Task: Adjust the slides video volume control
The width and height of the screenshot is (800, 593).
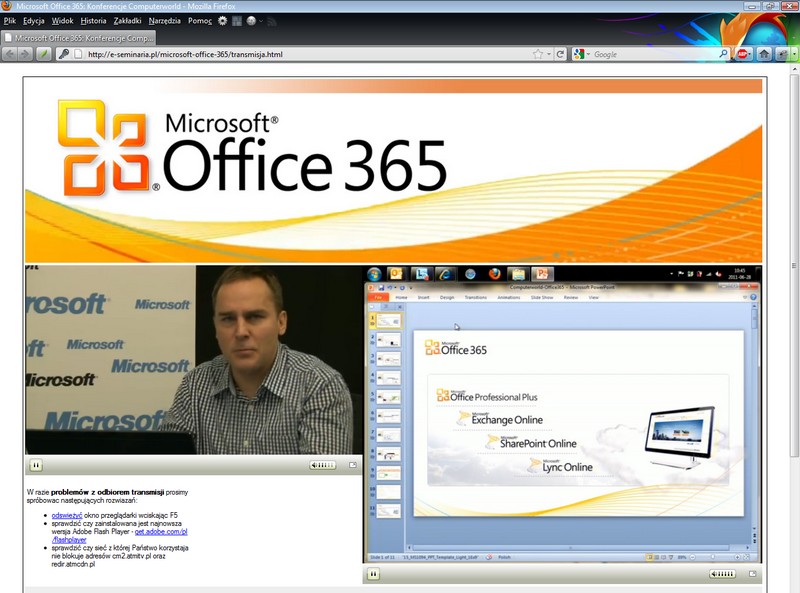Action: click(x=722, y=574)
